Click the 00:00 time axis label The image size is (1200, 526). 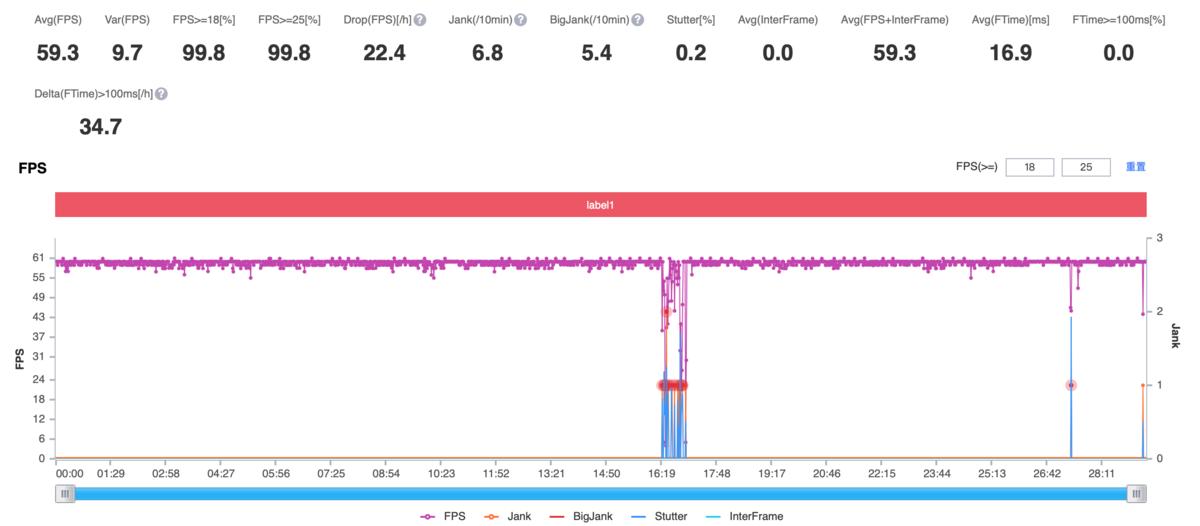(70, 473)
